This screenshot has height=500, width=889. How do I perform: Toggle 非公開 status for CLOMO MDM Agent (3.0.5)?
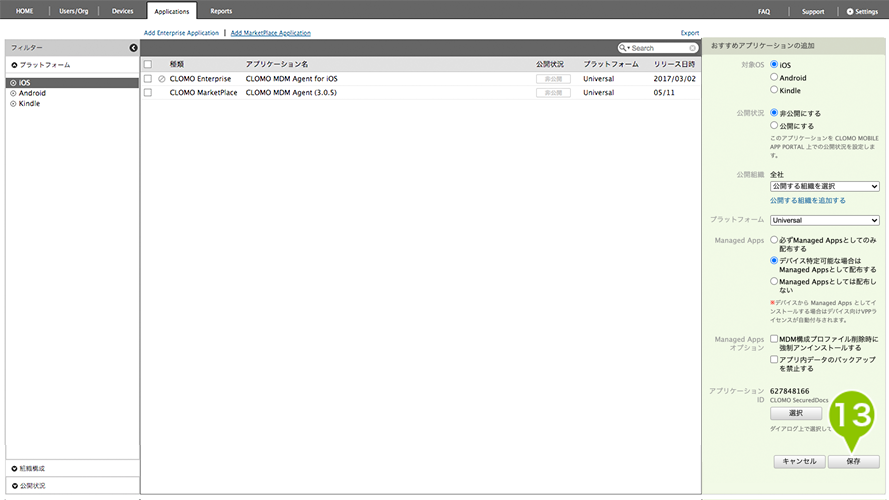click(553, 92)
